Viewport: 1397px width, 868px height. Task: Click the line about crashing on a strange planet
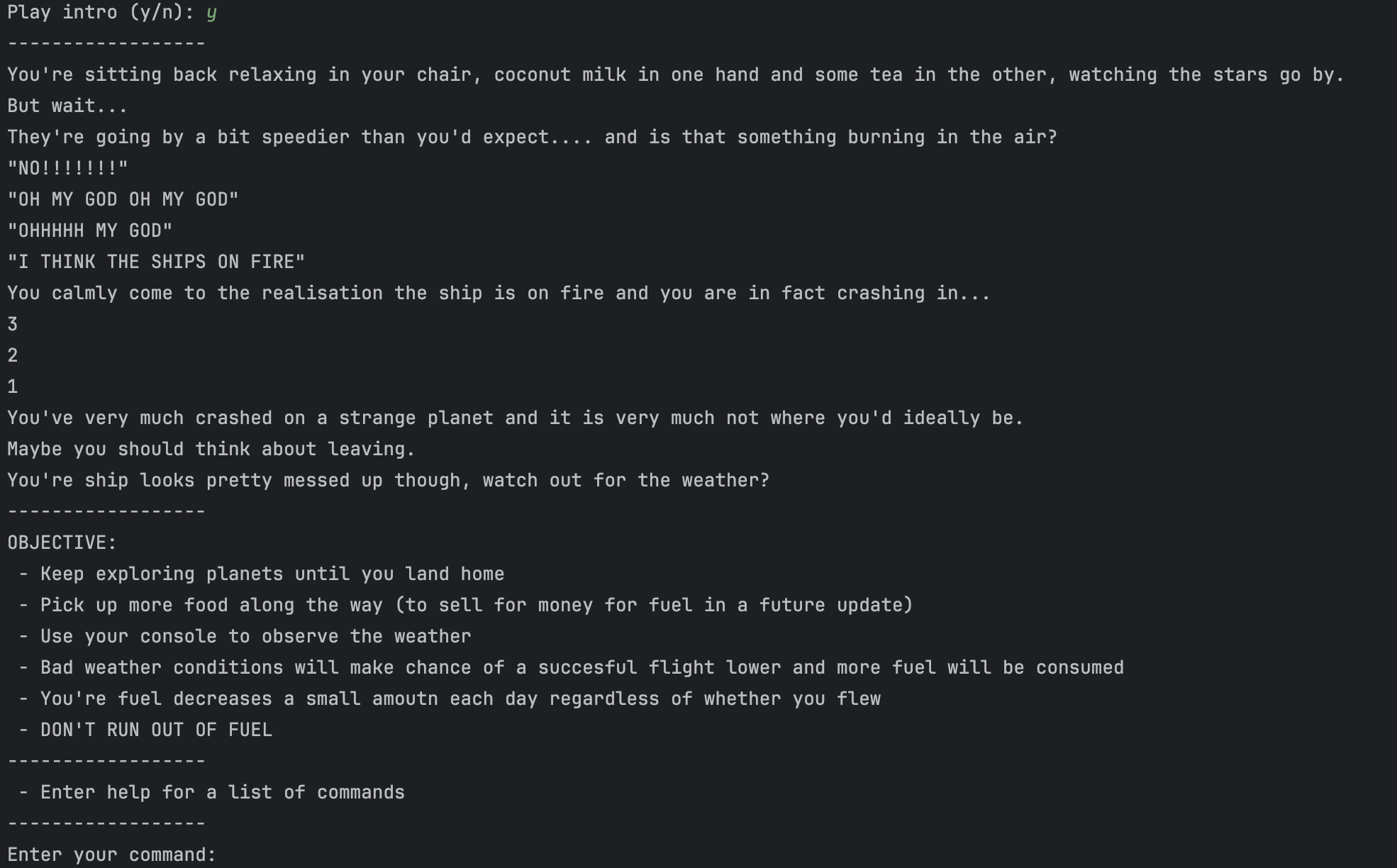pyautogui.click(x=516, y=418)
